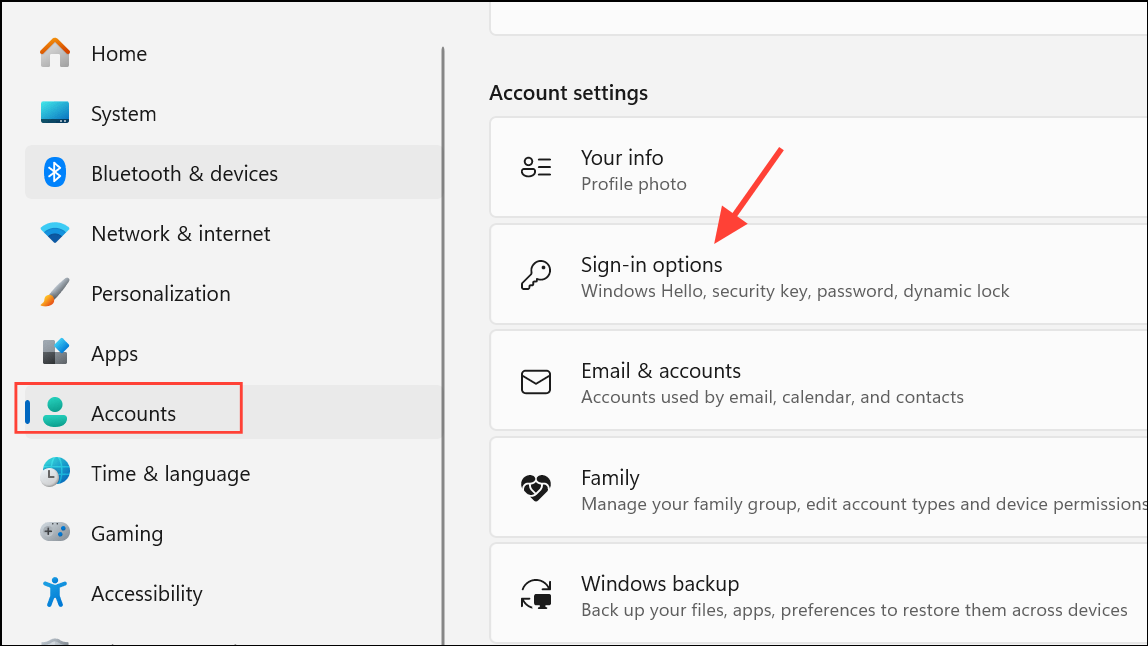
Task: Click the Windows backup sync icon
Action: coord(536,594)
